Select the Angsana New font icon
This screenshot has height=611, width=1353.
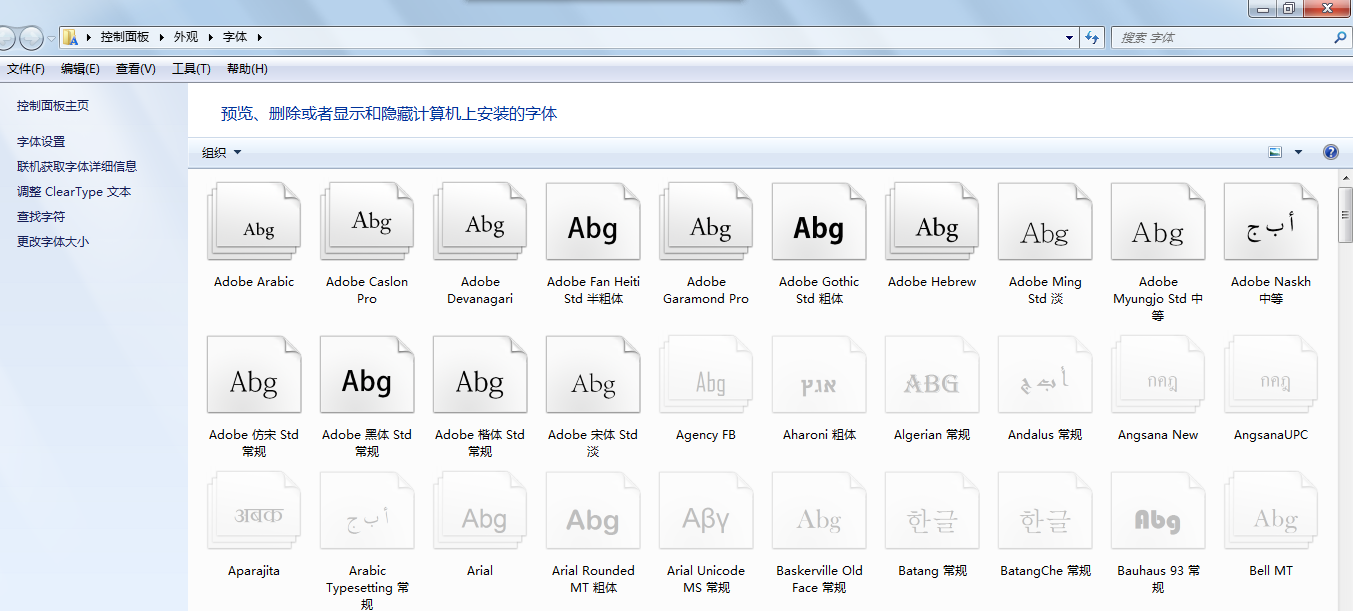[x=1158, y=375]
